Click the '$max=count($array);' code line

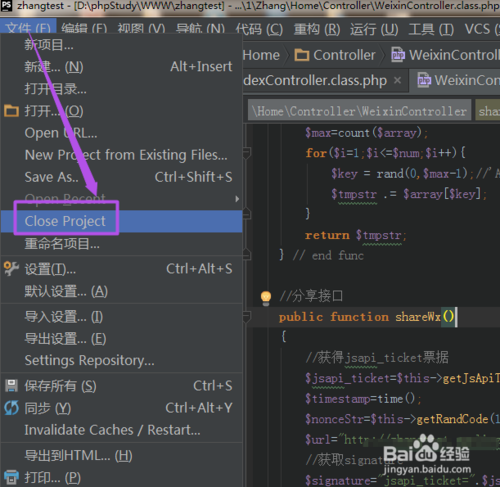point(367,133)
